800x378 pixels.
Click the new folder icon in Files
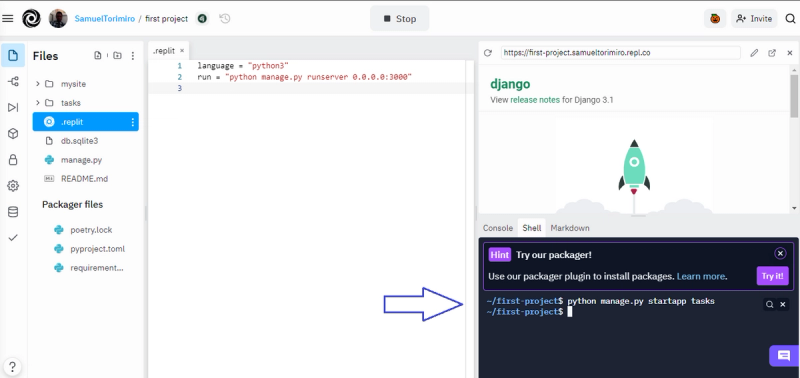(x=117, y=56)
